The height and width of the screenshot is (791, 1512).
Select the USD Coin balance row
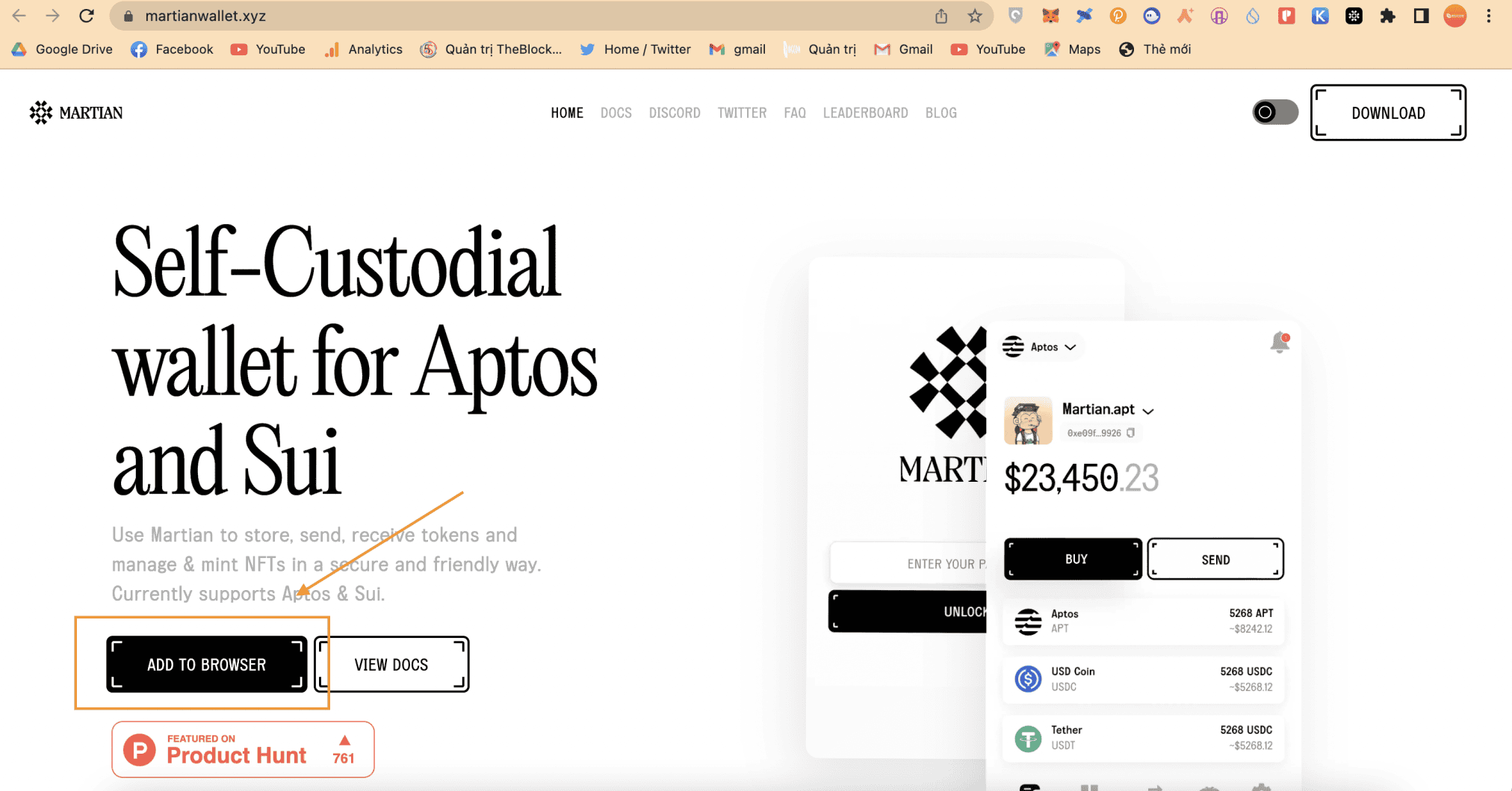click(x=1143, y=679)
